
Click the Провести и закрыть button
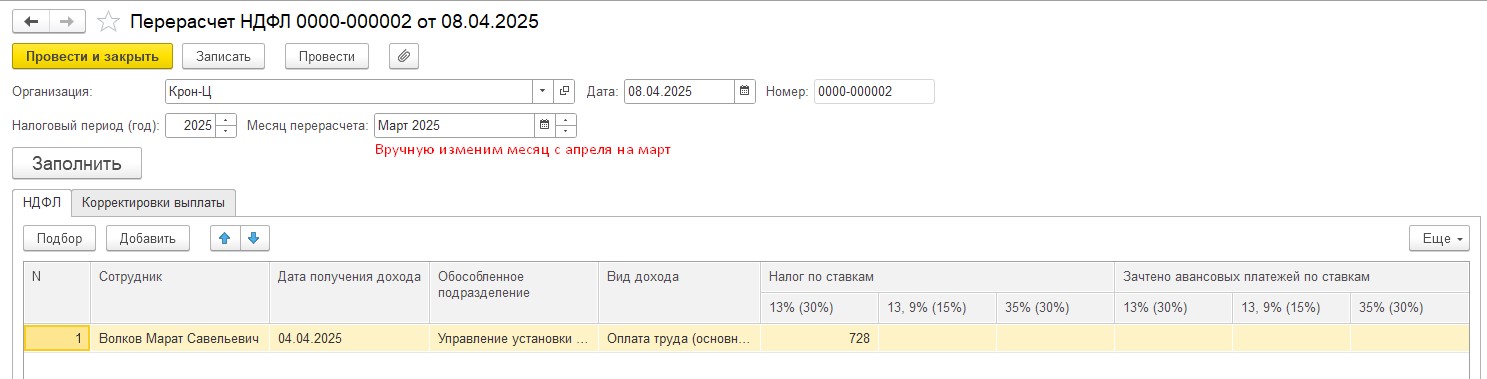[93, 57]
